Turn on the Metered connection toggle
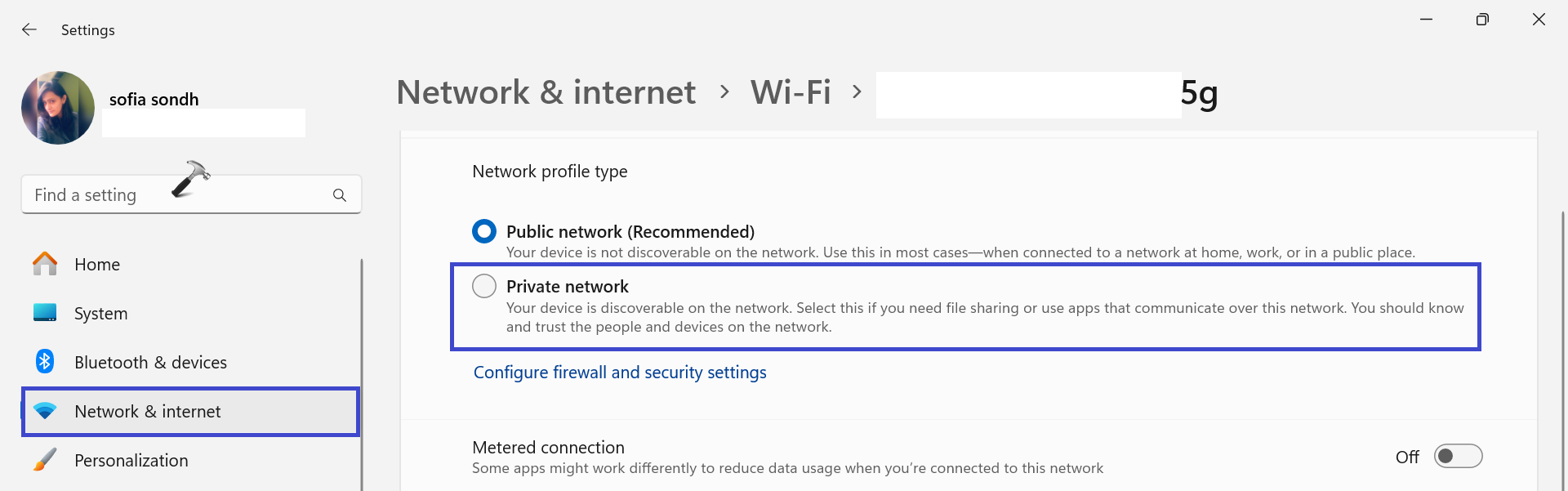 point(1458,456)
